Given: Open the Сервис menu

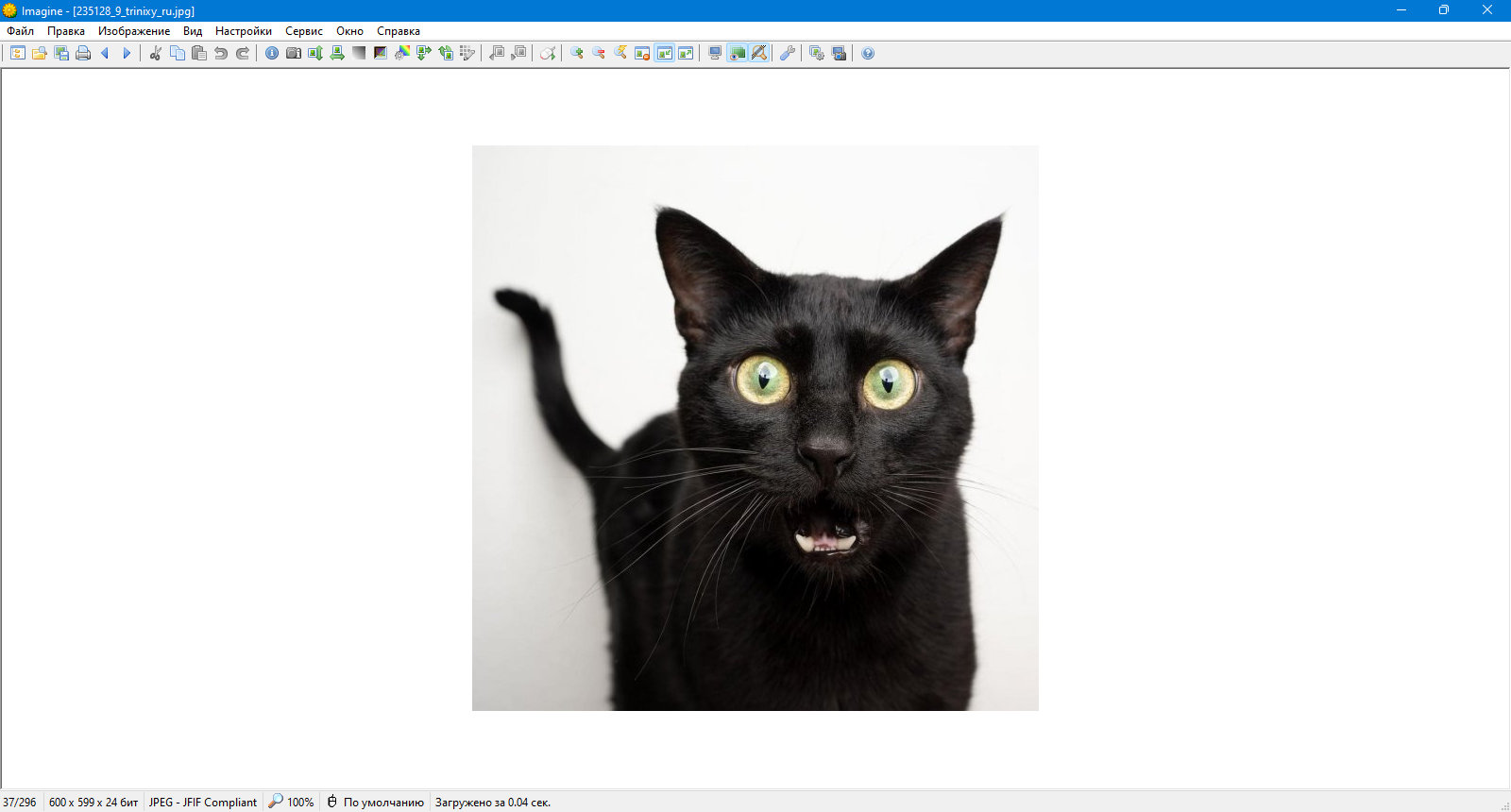Looking at the screenshot, I should tap(304, 31).
